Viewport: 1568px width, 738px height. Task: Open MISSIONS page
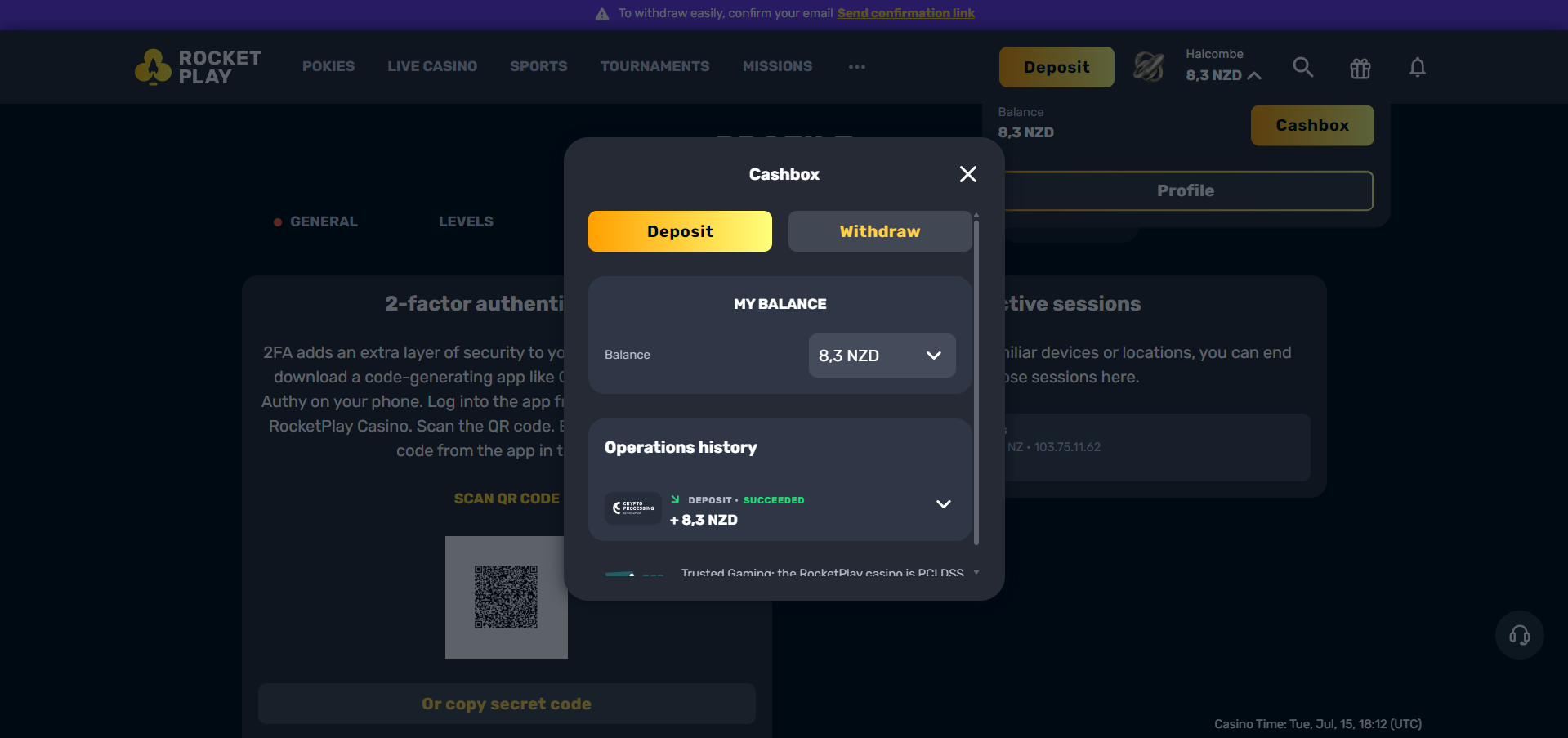777,66
